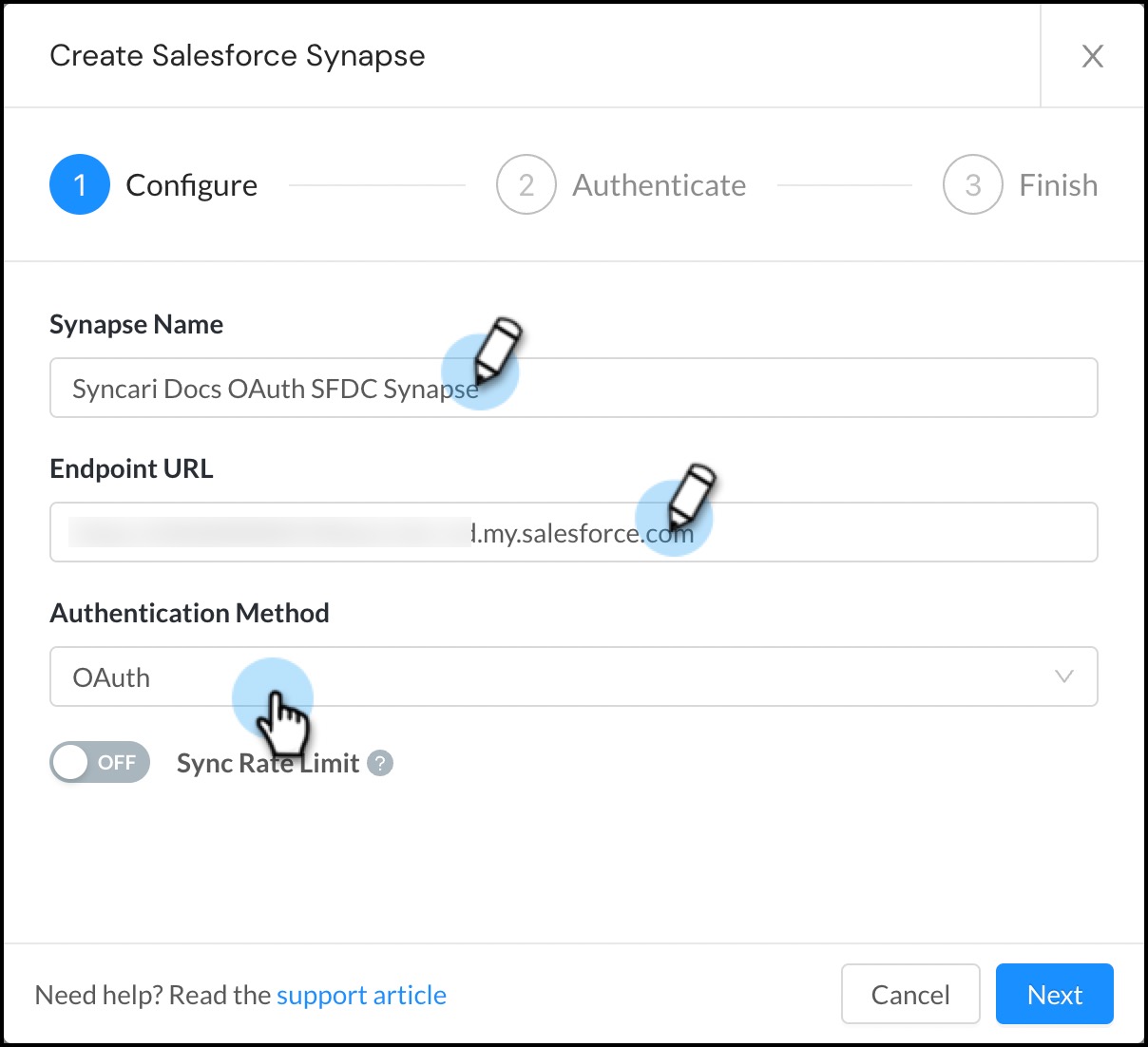Screen dimensions: 1148x1047
Task: Close the Create Salesforce Synapse dialog
Action: (1092, 56)
